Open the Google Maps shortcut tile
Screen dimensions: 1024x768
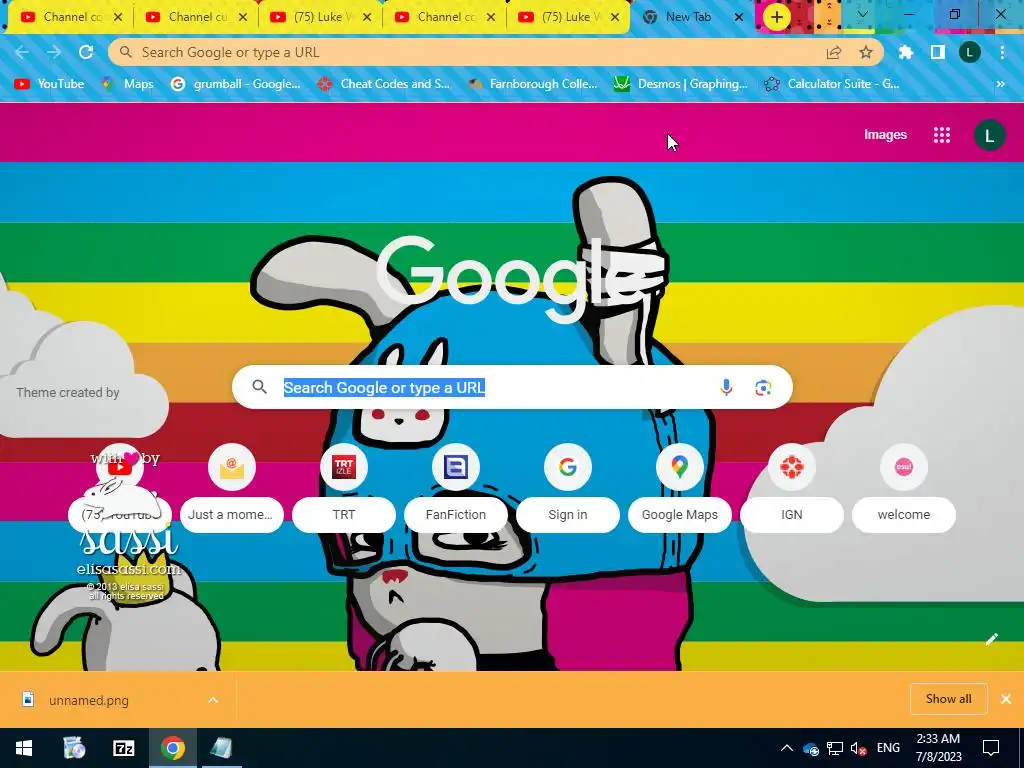click(x=680, y=488)
